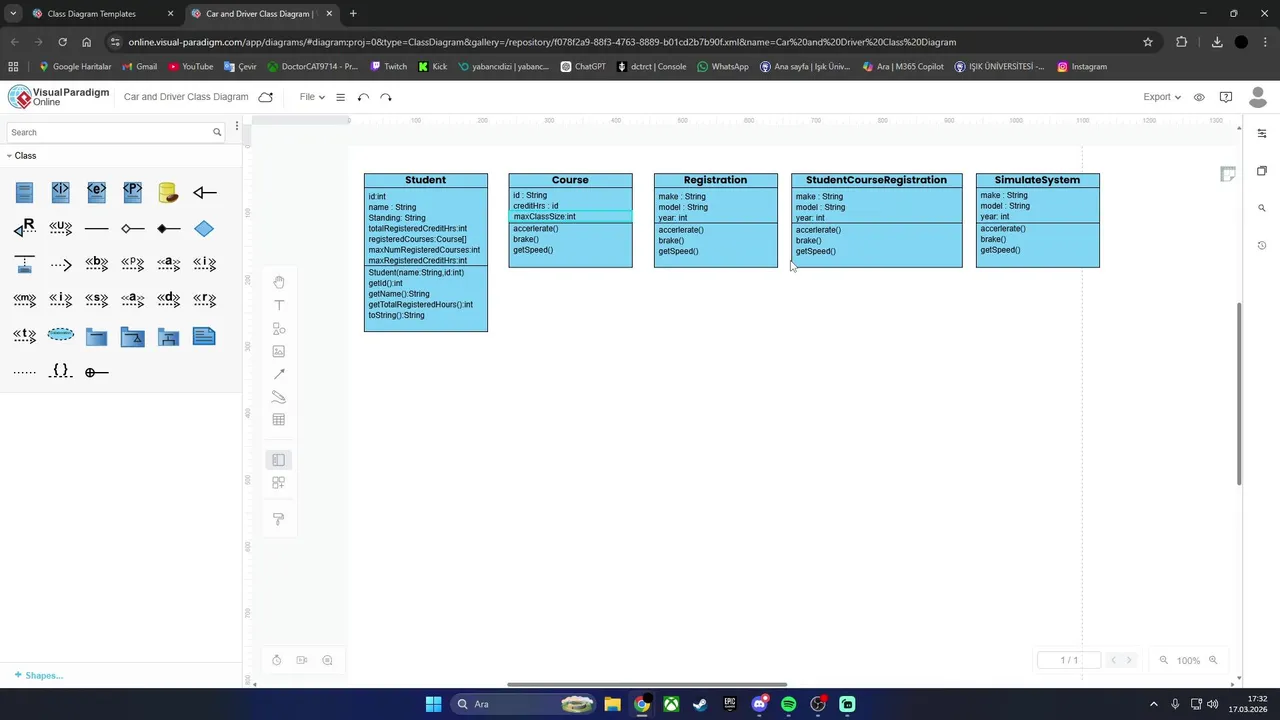Switch to Car and Driver Class Diagram tab
The image size is (1280, 720).
260,14
